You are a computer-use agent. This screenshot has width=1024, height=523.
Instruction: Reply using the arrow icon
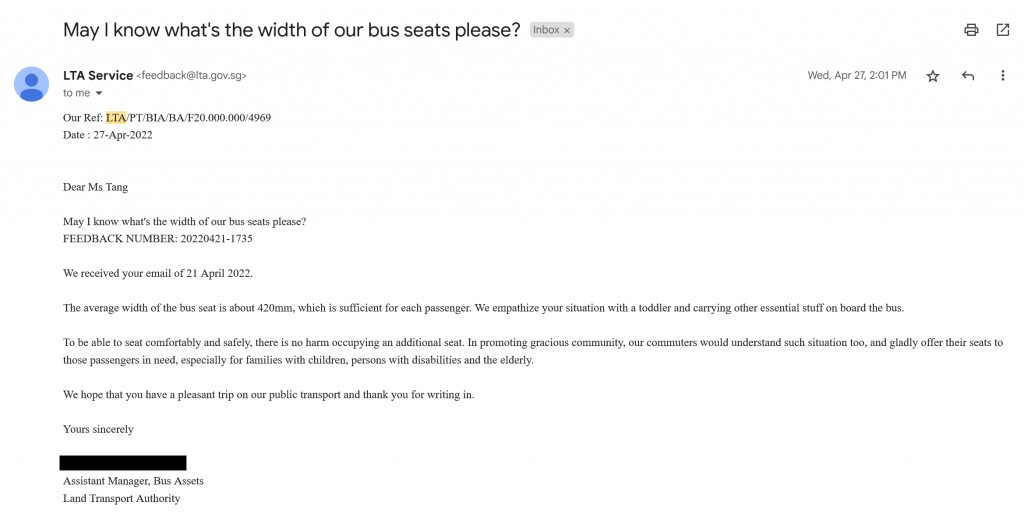(x=968, y=76)
